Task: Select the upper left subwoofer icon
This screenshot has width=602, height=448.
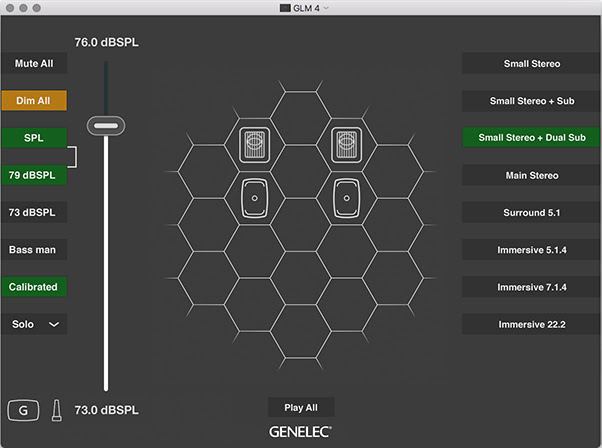Action: click(255, 145)
